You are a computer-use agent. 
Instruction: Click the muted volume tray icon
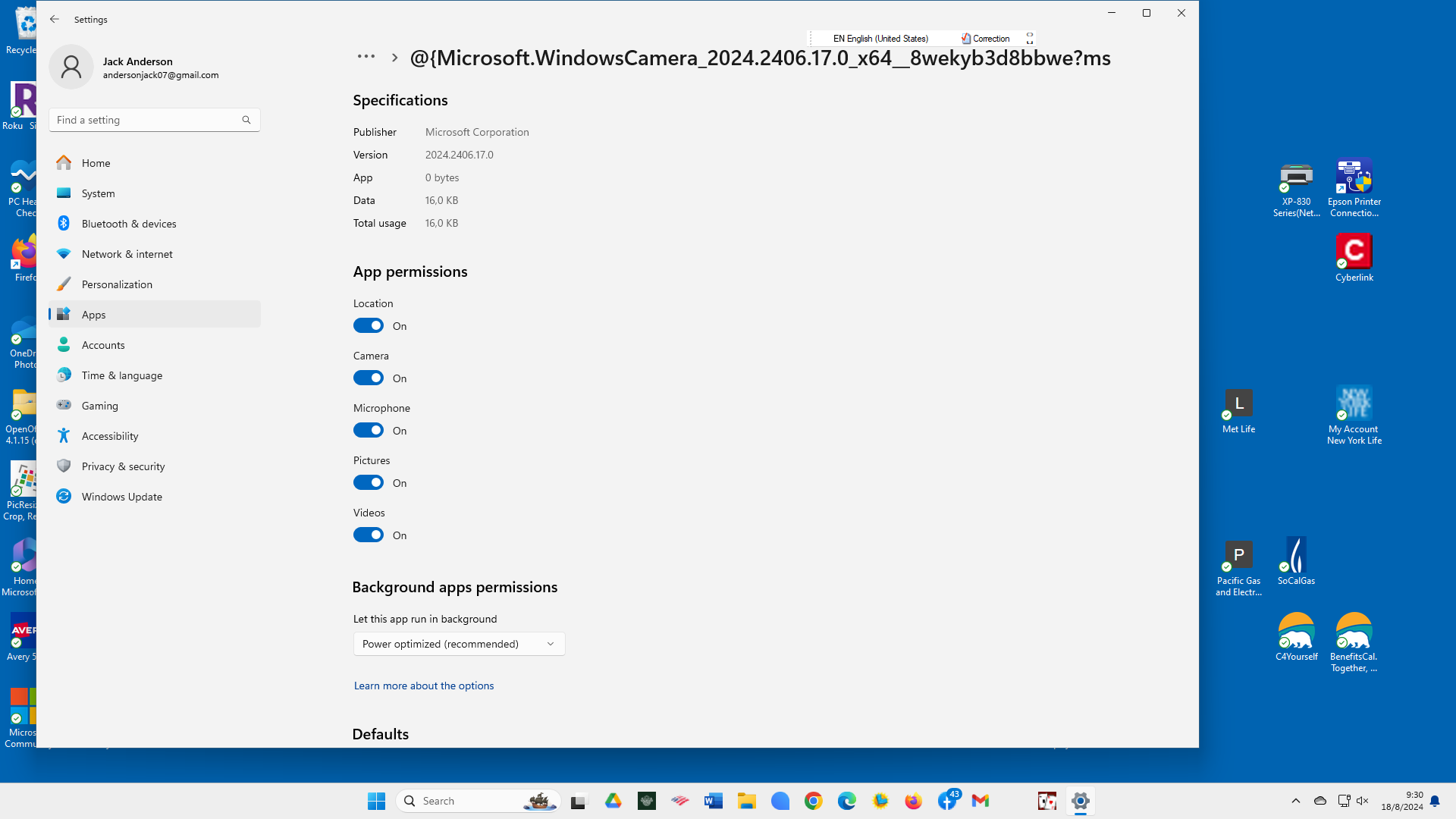coord(1363,801)
